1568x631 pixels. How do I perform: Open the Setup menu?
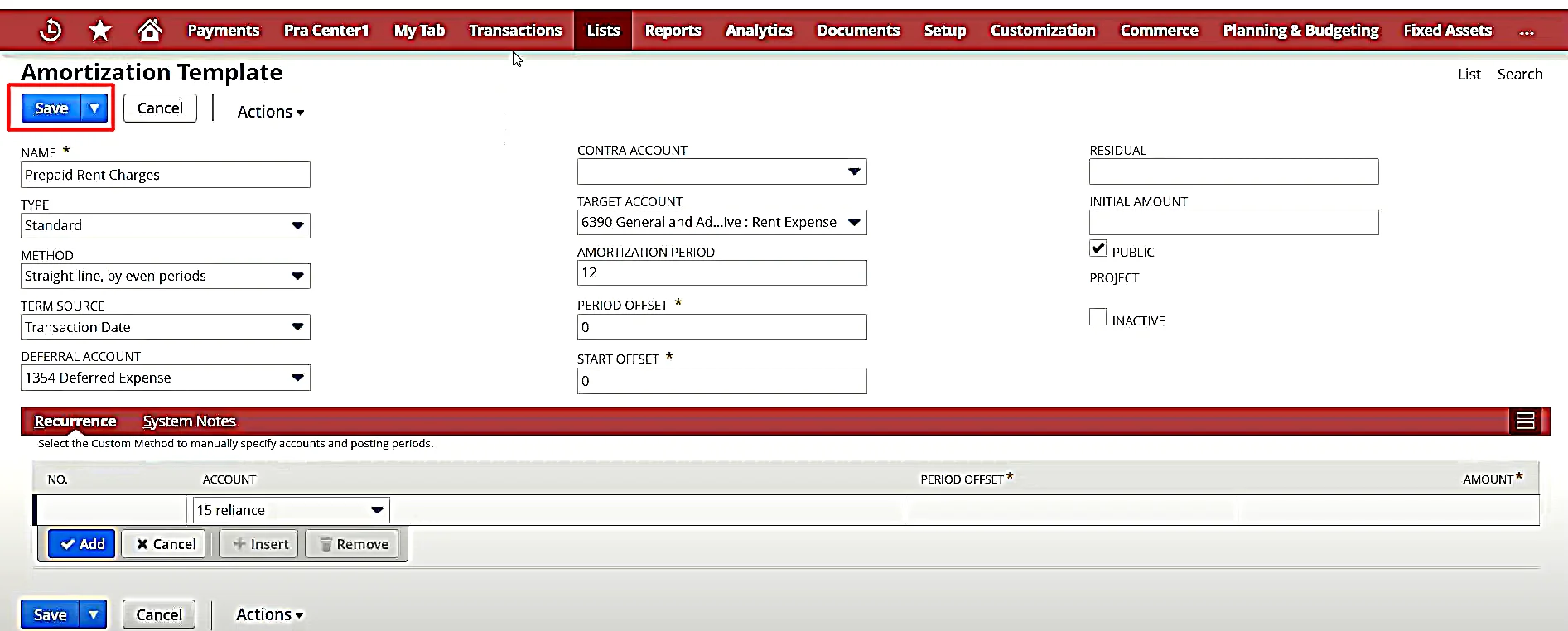pyautogui.click(x=945, y=31)
